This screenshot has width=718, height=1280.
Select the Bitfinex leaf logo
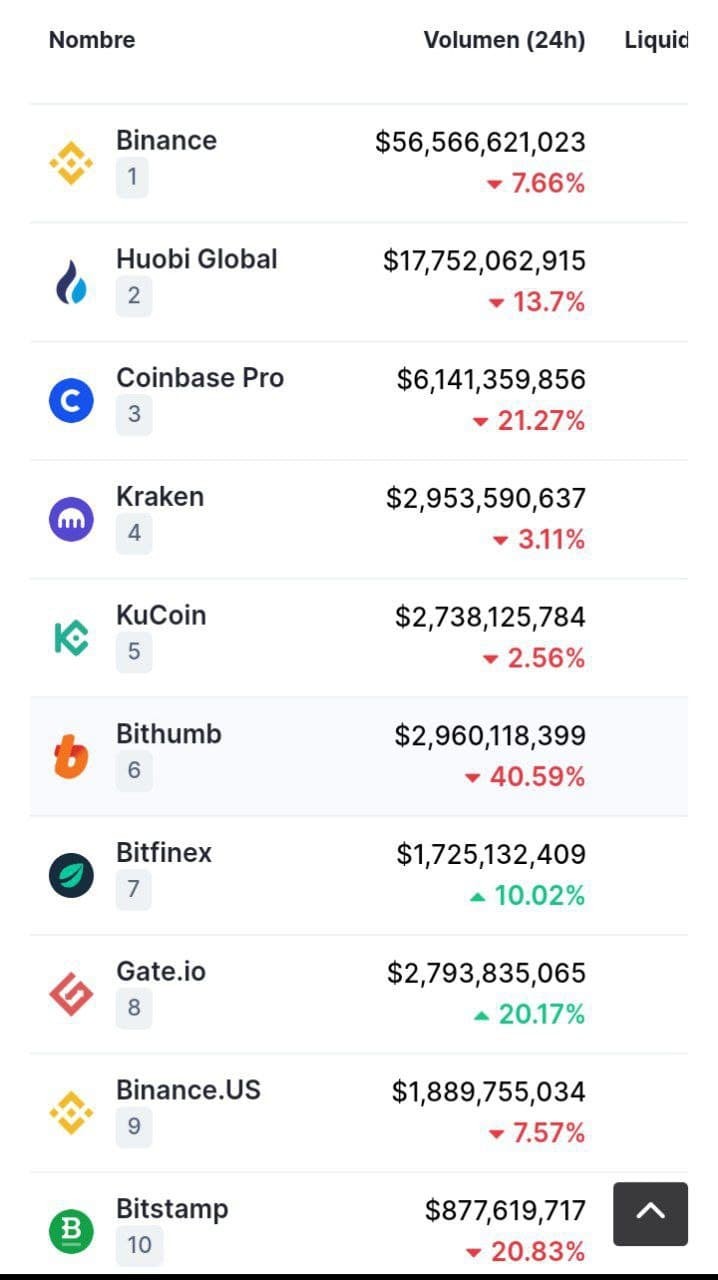(x=71, y=876)
